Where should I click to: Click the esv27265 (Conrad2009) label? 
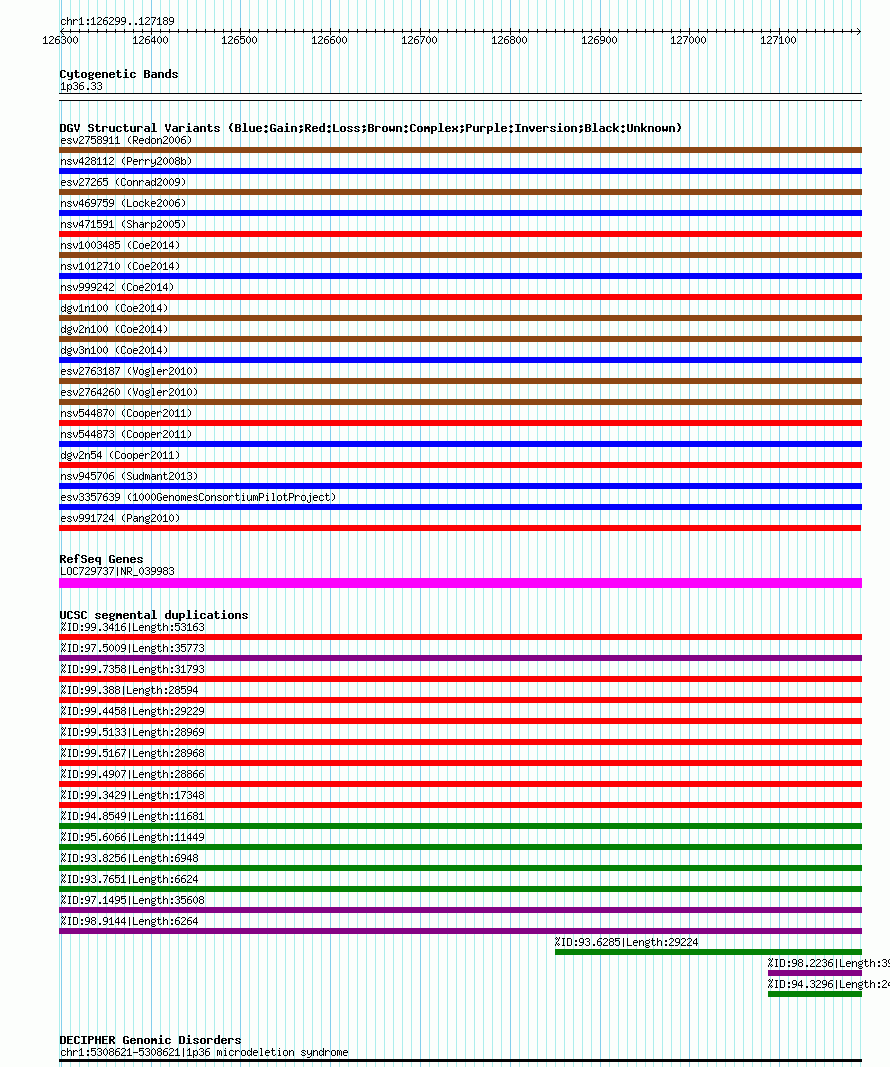pyautogui.click(x=123, y=182)
